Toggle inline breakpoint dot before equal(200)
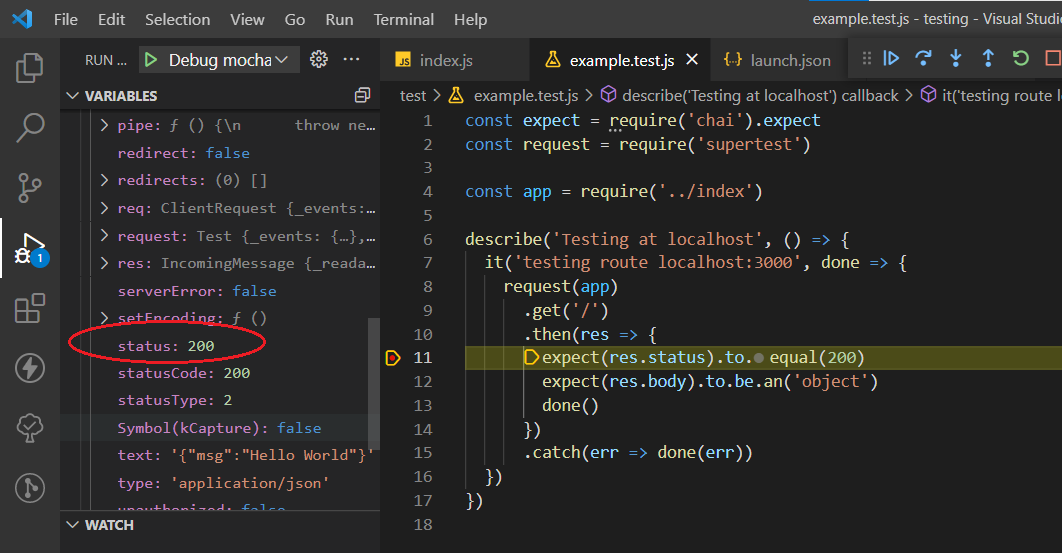The image size is (1062, 553). [759, 358]
